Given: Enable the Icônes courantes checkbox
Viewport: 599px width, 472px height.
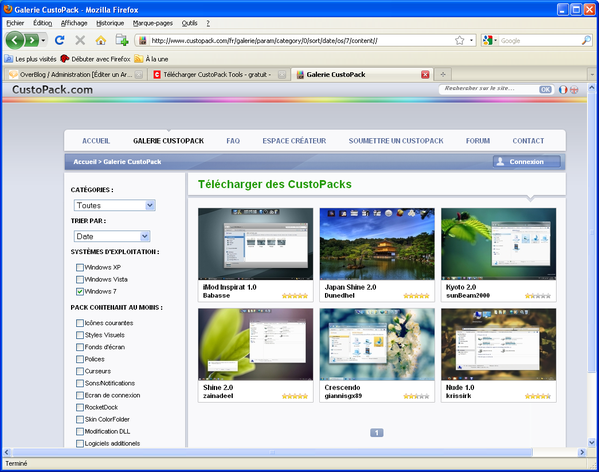Looking at the screenshot, I should point(80,323).
